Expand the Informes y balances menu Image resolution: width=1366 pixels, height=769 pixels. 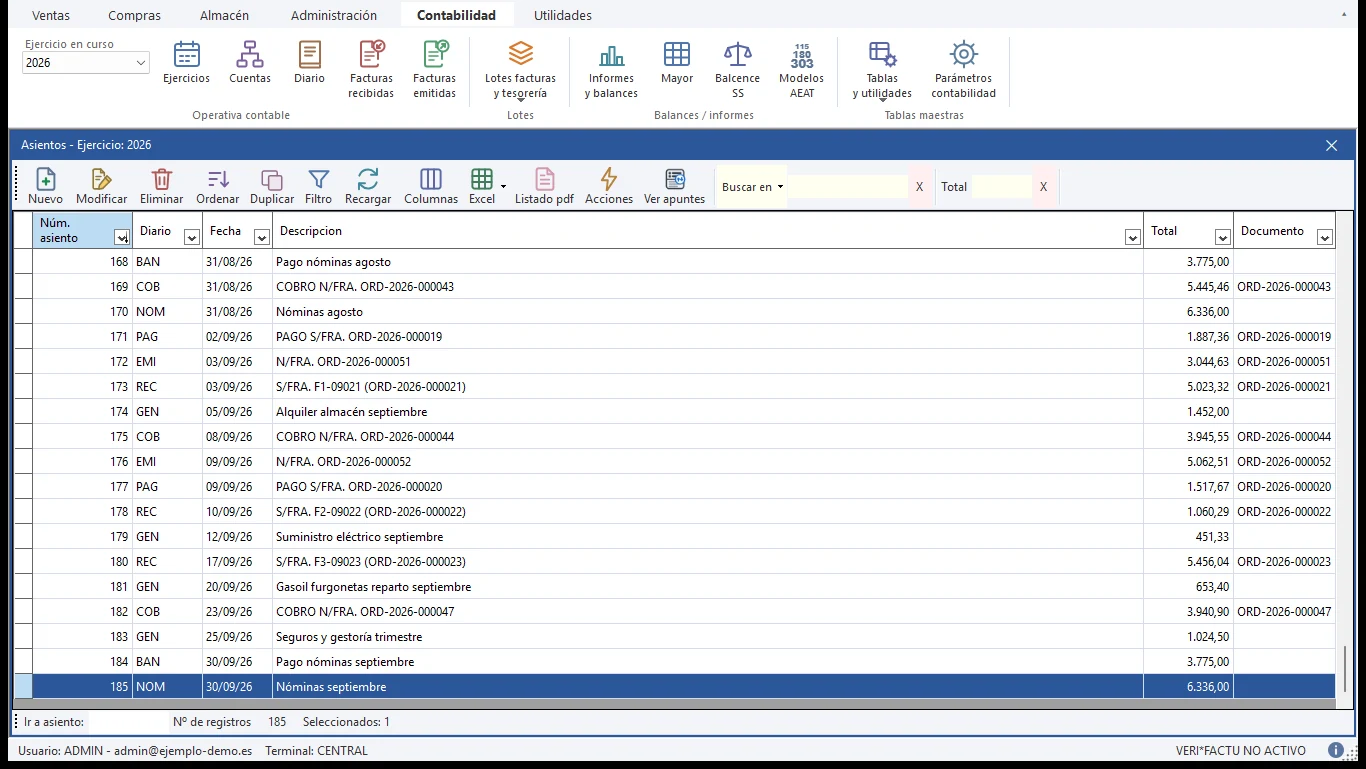click(611, 70)
